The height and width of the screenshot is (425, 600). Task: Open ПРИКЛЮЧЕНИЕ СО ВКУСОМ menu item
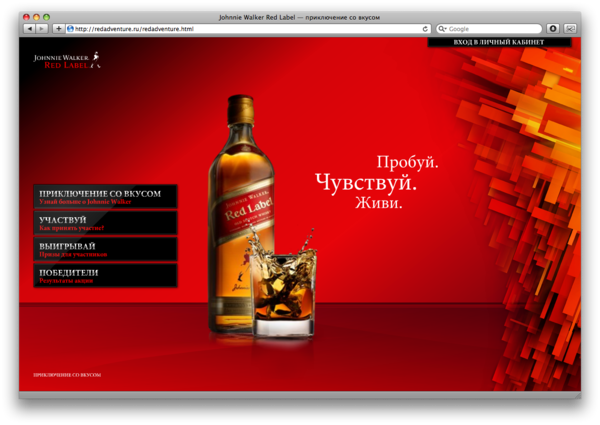106,197
